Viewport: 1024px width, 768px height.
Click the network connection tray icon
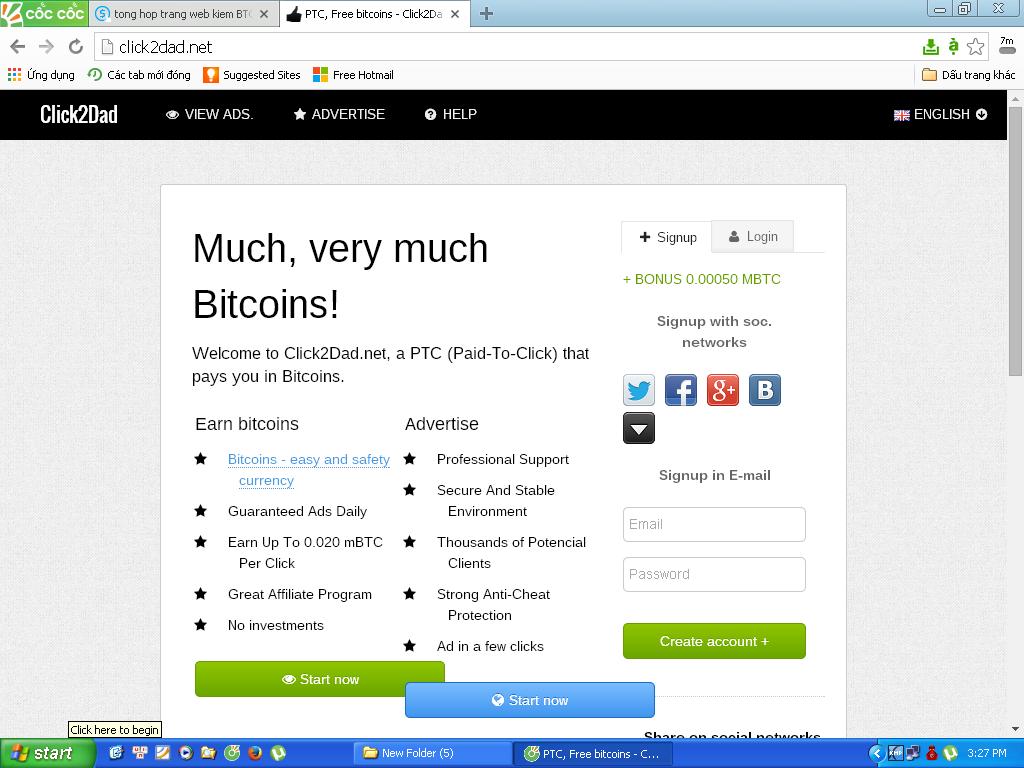tap(913, 753)
